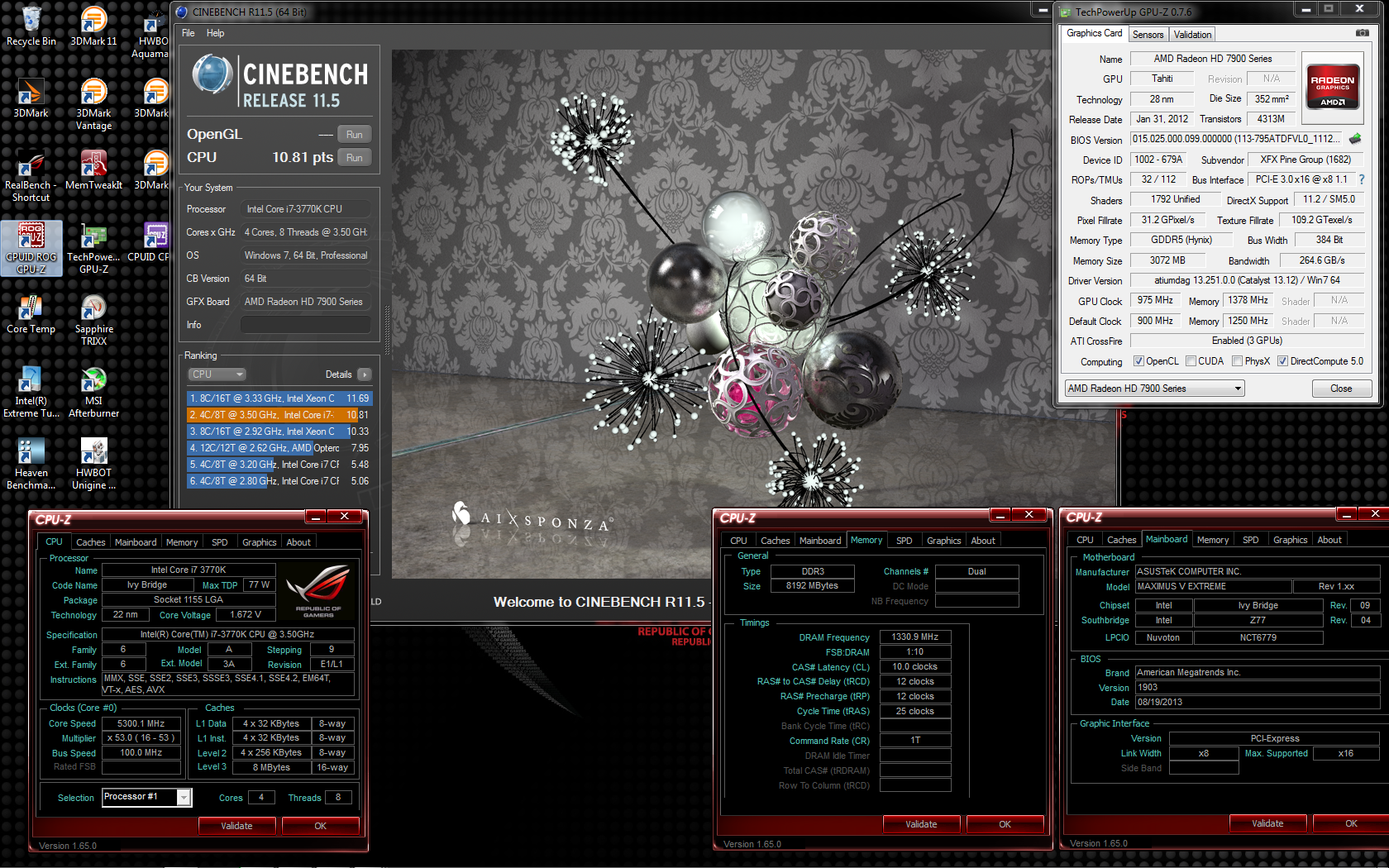Select ranking row 4 AMD Opteron 7.95
The height and width of the screenshot is (868, 1389).
click(x=279, y=448)
